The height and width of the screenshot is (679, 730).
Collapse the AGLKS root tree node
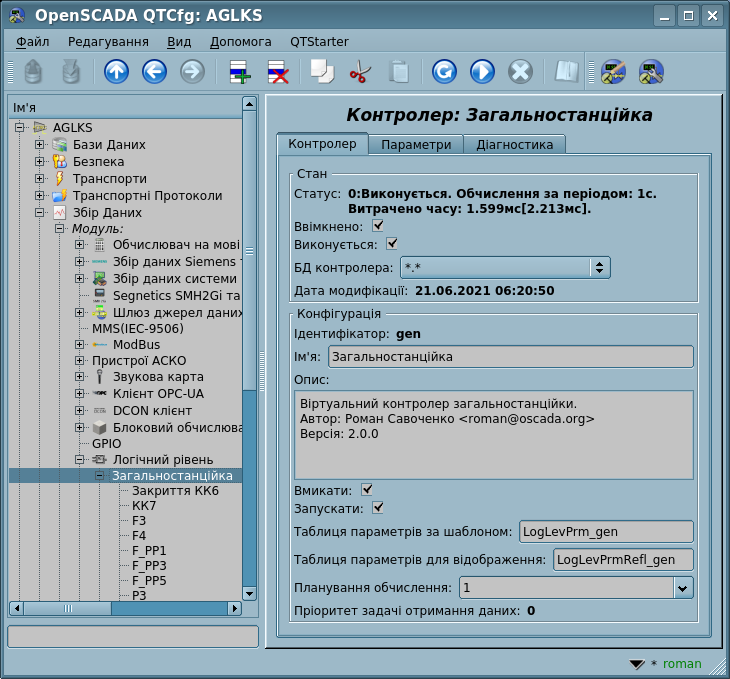point(19,127)
